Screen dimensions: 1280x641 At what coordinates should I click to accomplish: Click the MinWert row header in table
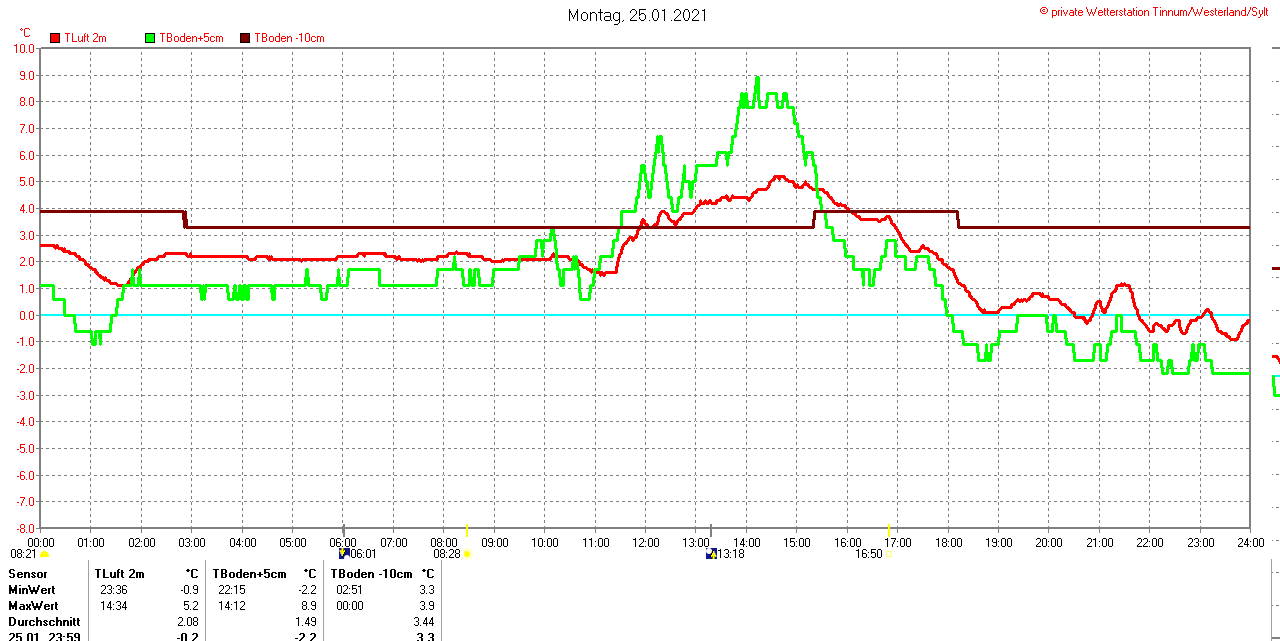click(33, 590)
